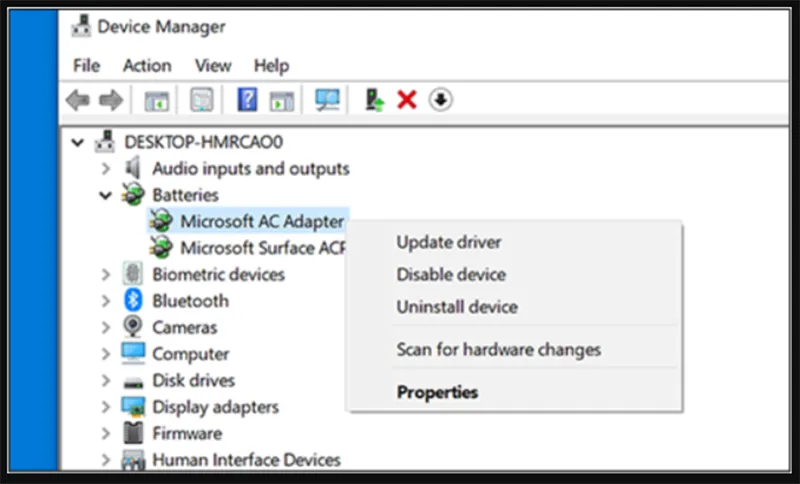Select the Display adapters label
Image resolution: width=800 pixels, height=484 pixels.
click(x=215, y=407)
